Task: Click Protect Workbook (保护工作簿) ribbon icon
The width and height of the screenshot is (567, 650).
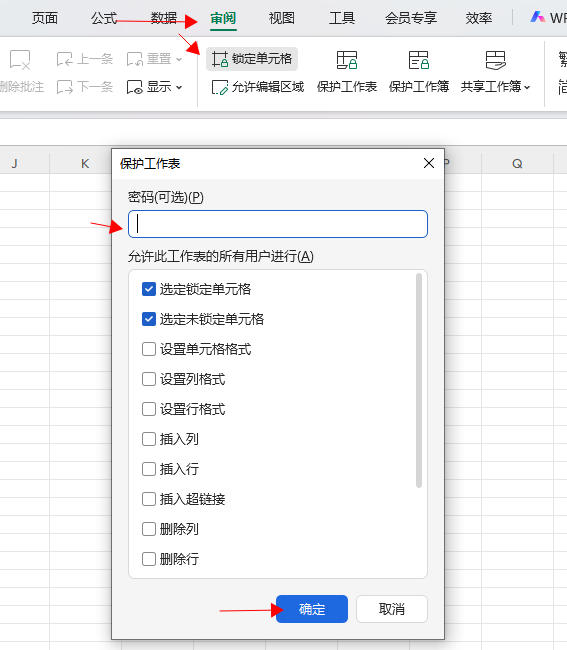Action: pos(419,60)
